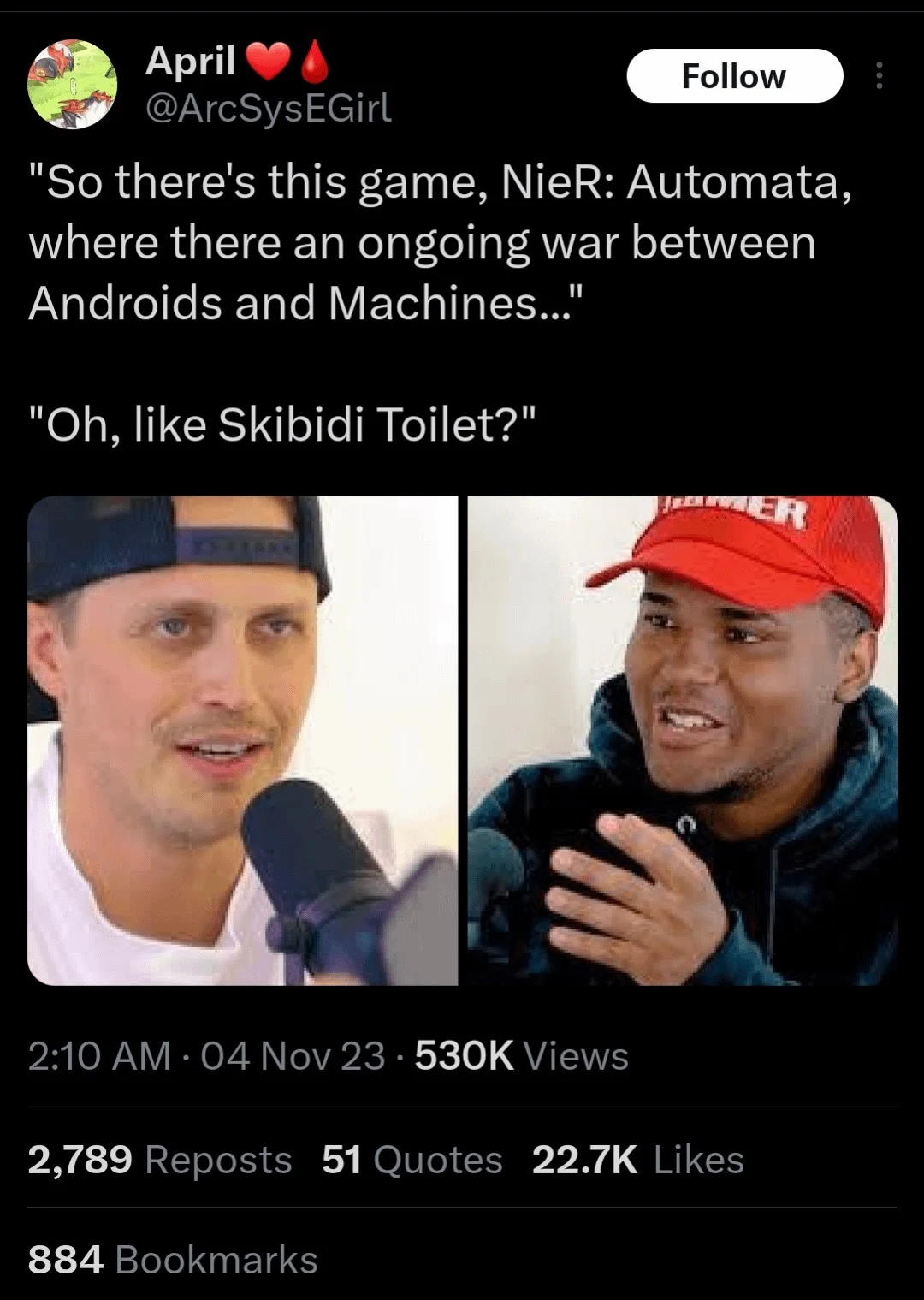Open the left photo of man in backwards cap
The width and height of the screenshot is (924, 1300).
tap(243, 740)
